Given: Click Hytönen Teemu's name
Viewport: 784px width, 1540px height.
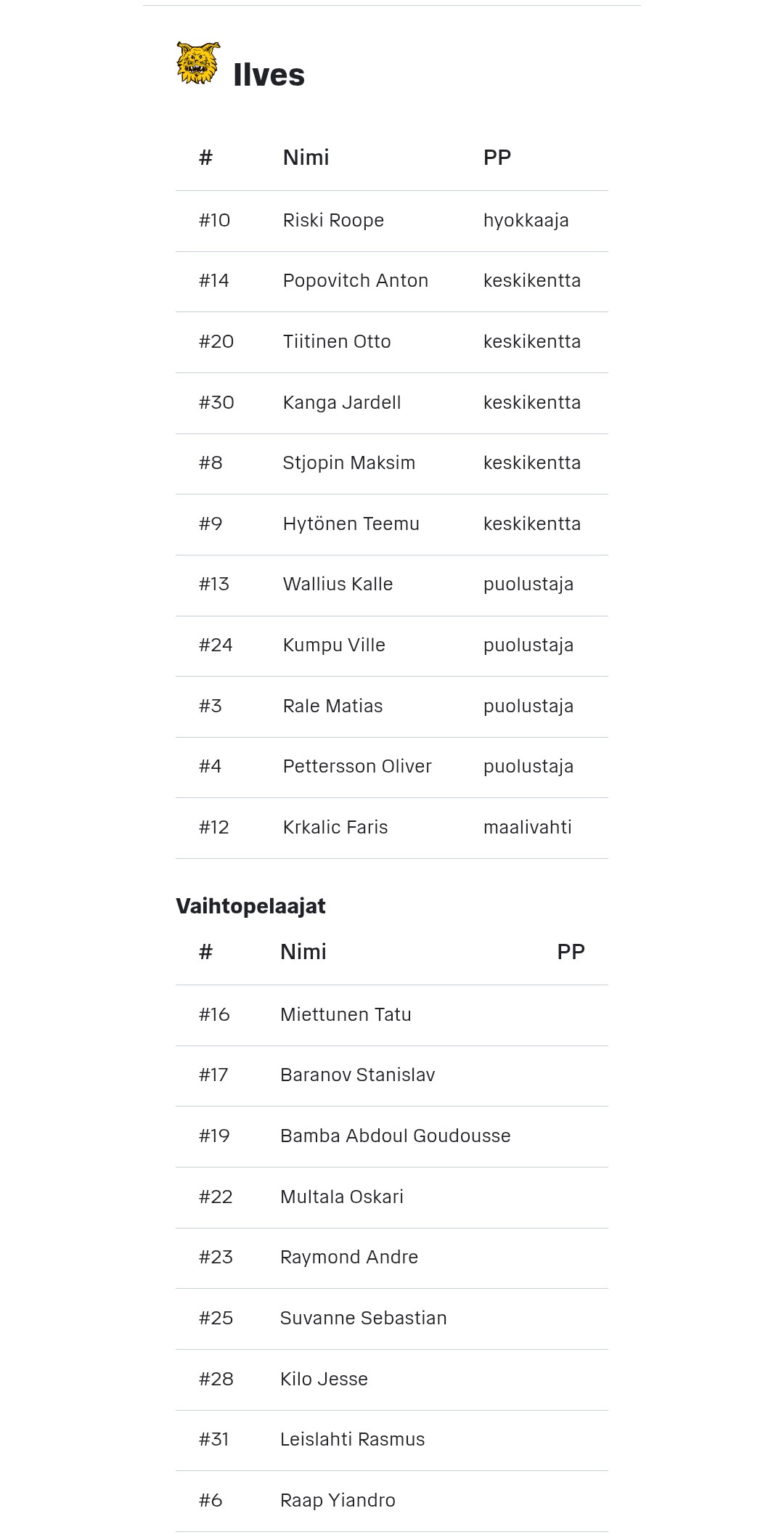Looking at the screenshot, I should (x=351, y=524).
